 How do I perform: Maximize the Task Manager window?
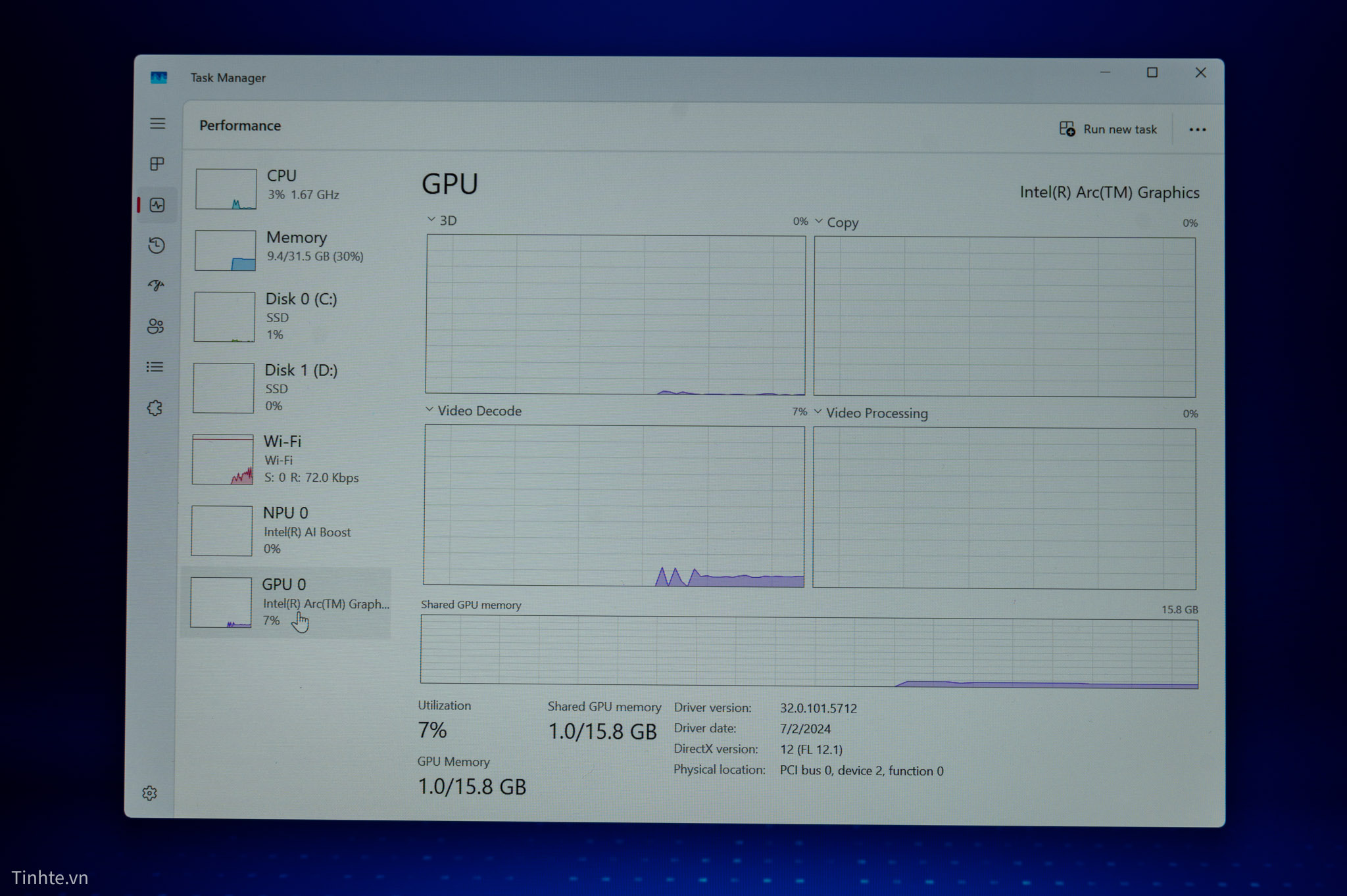(x=1152, y=72)
